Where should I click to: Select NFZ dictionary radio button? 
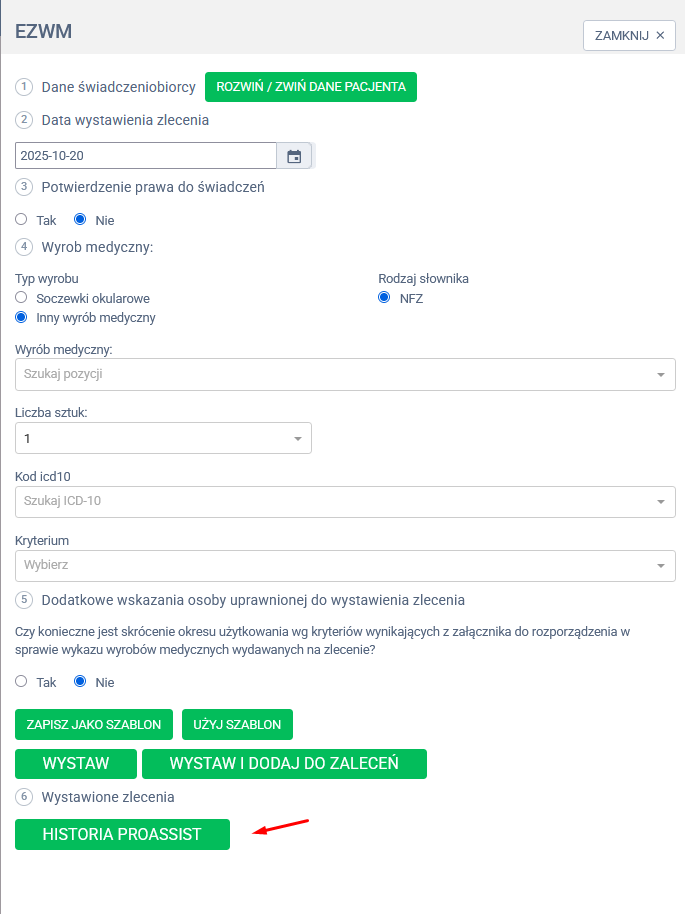[x=384, y=298]
